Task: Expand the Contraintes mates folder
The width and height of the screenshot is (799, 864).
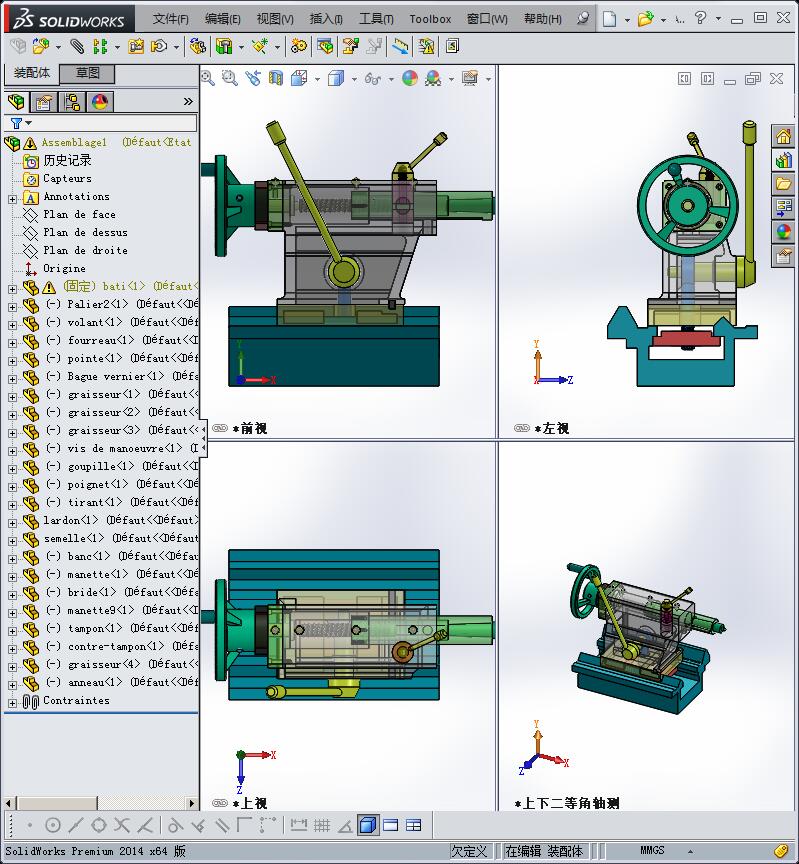Action: (12, 703)
